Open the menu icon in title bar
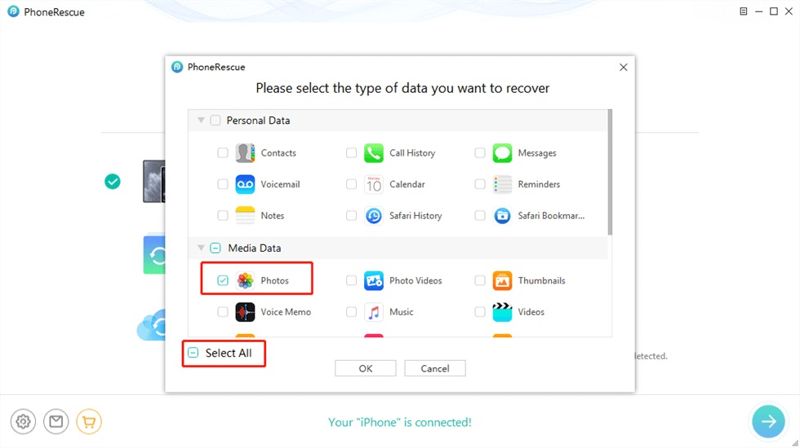This screenshot has height=448, width=800. (x=743, y=11)
